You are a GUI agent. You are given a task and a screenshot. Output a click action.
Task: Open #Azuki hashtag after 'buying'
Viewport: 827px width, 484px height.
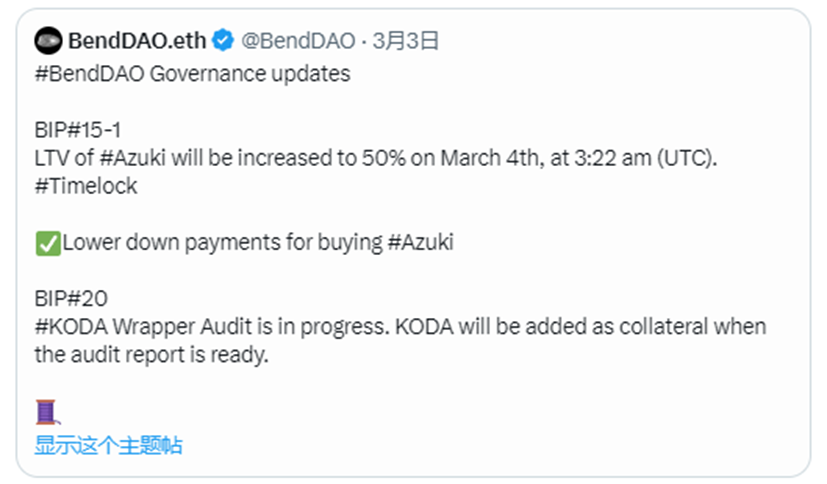(x=420, y=242)
